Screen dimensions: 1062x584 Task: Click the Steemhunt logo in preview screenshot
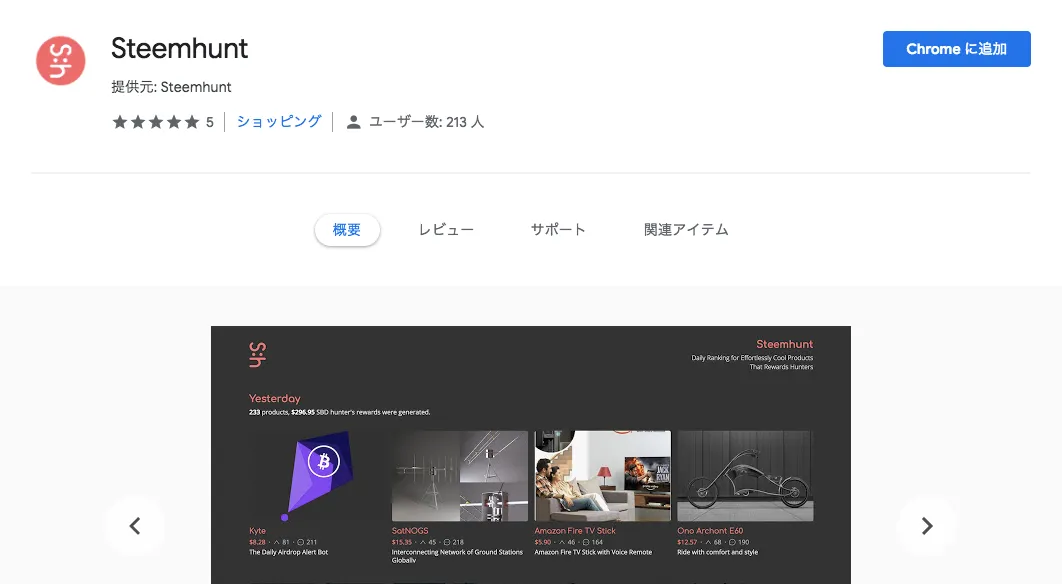click(x=257, y=354)
